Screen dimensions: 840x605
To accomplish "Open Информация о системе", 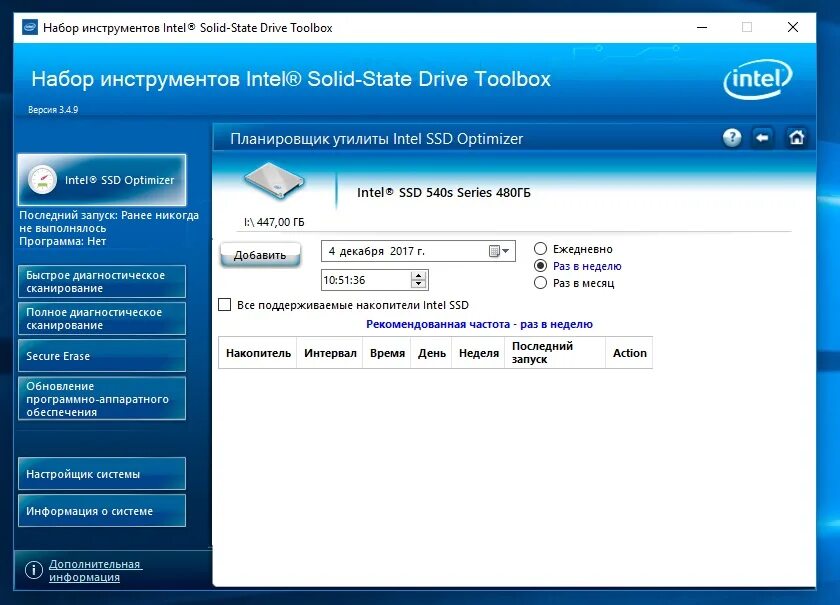I will tap(102, 511).
